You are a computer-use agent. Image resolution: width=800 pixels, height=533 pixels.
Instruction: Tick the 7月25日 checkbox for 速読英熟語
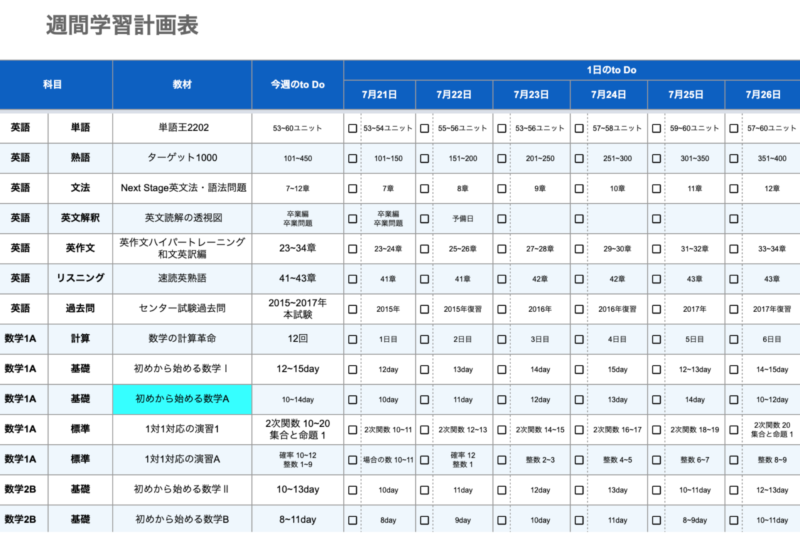pos(657,279)
